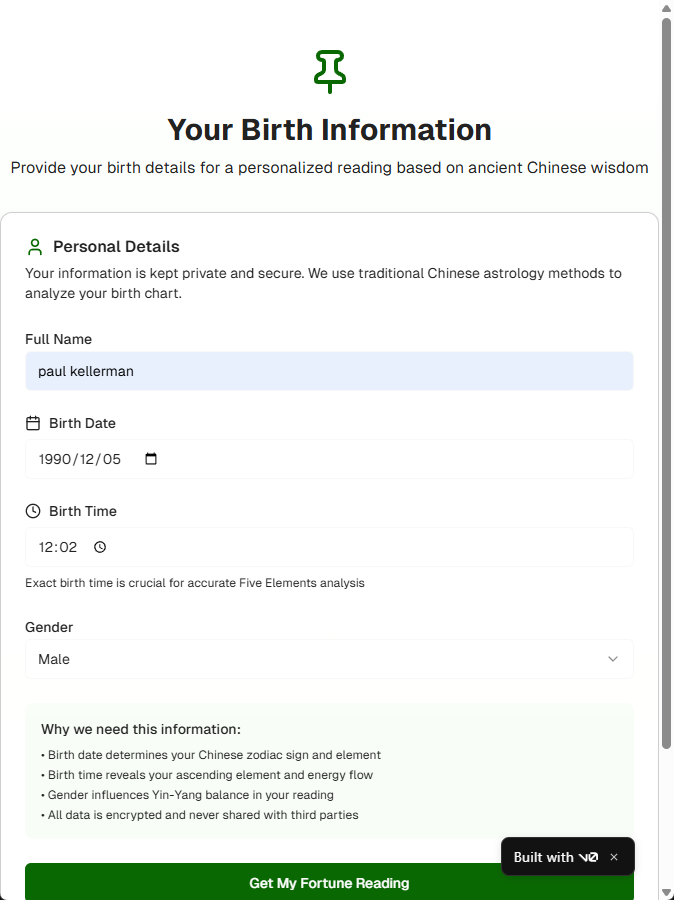Dismiss the Built with badge

click(x=614, y=857)
